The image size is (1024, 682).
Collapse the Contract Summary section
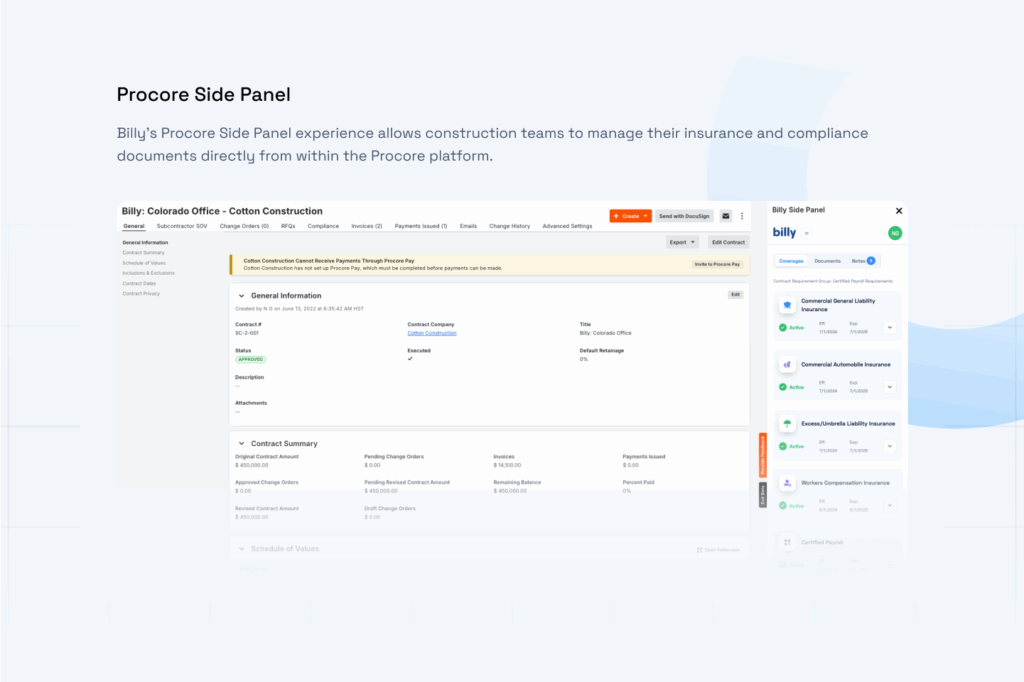point(241,444)
